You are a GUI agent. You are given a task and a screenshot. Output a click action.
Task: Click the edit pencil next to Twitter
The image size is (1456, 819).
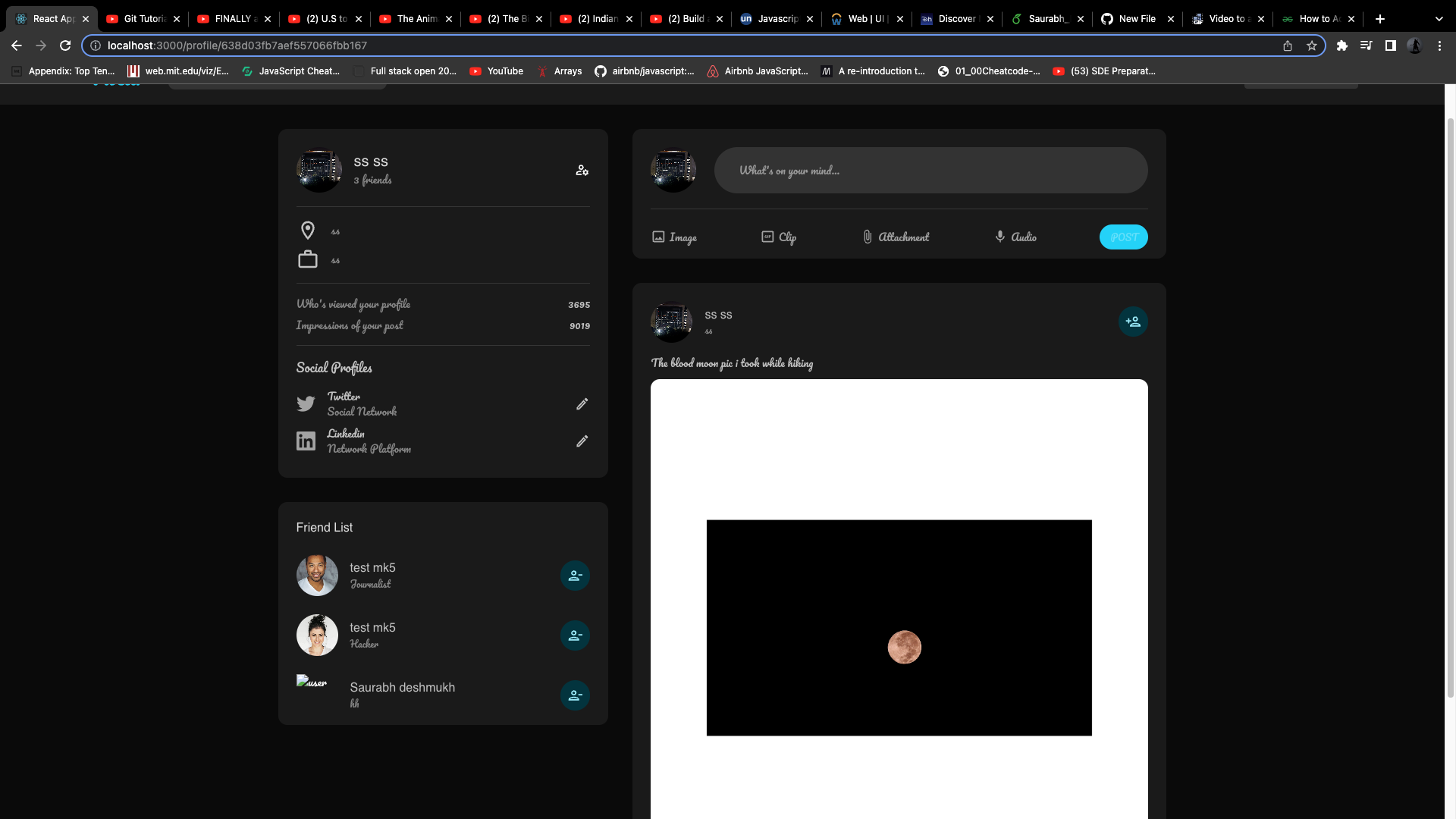pyautogui.click(x=582, y=404)
